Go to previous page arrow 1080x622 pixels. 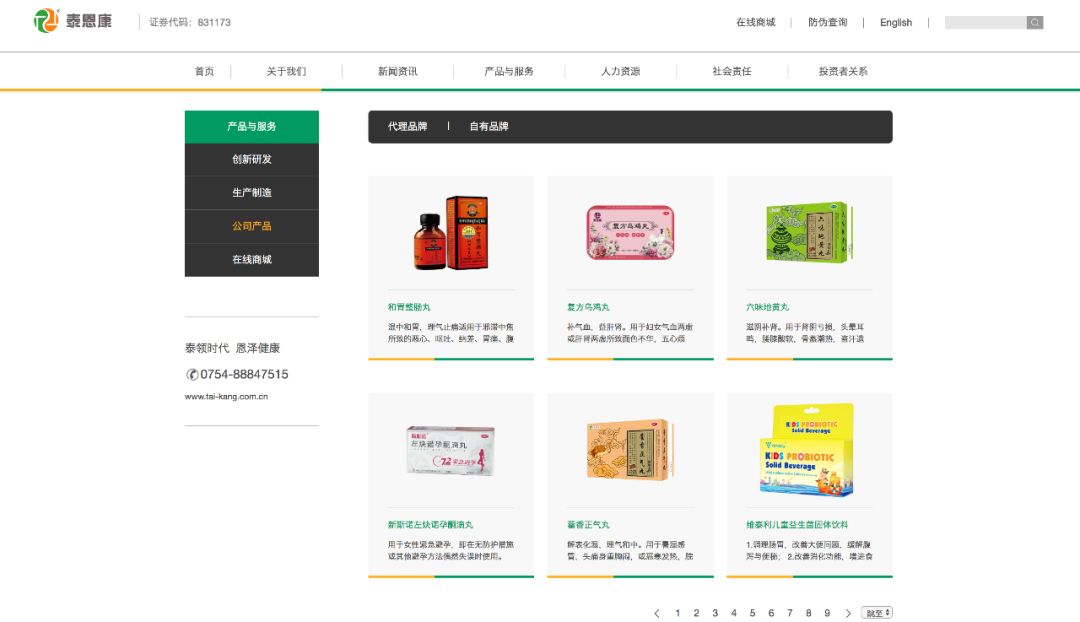657,613
